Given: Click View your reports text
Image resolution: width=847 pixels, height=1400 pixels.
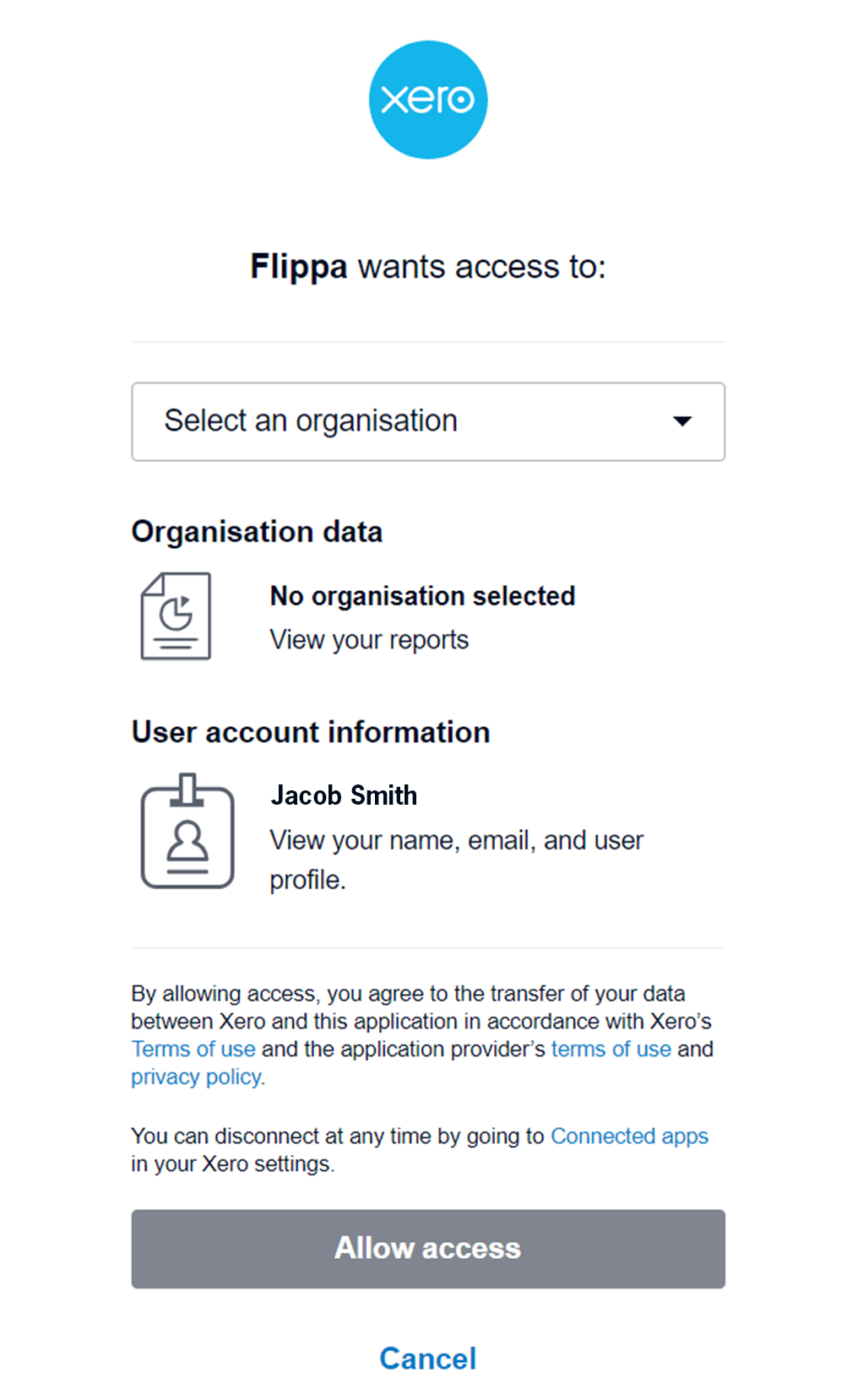Looking at the screenshot, I should (369, 640).
